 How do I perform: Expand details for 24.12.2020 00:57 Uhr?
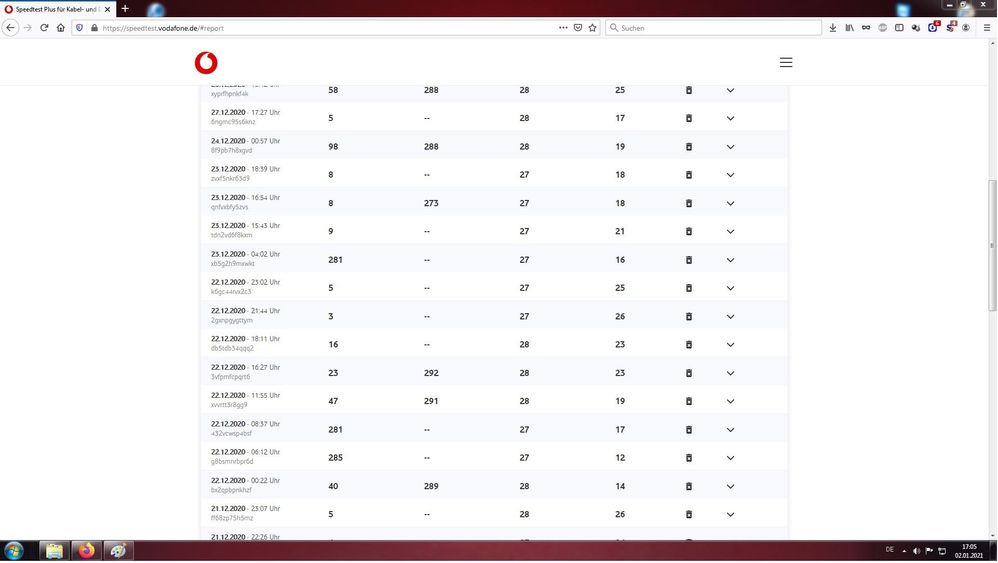click(x=730, y=147)
